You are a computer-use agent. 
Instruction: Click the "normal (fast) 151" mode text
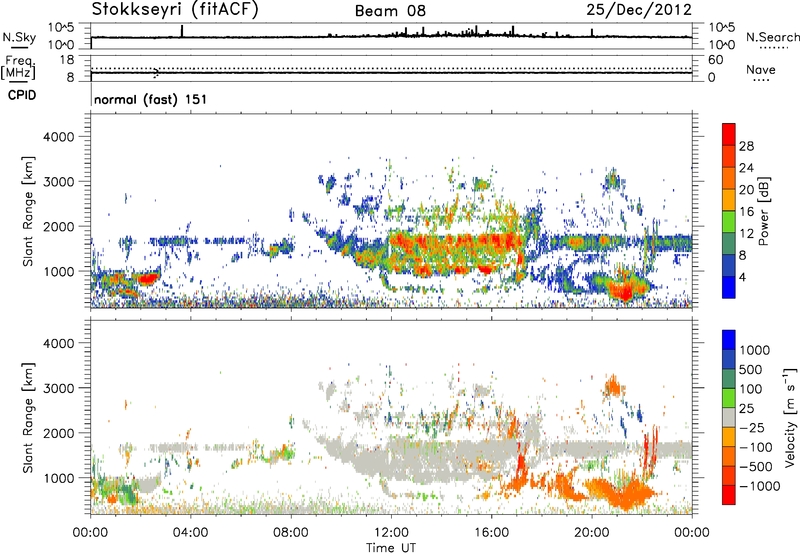pyautogui.click(x=151, y=99)
